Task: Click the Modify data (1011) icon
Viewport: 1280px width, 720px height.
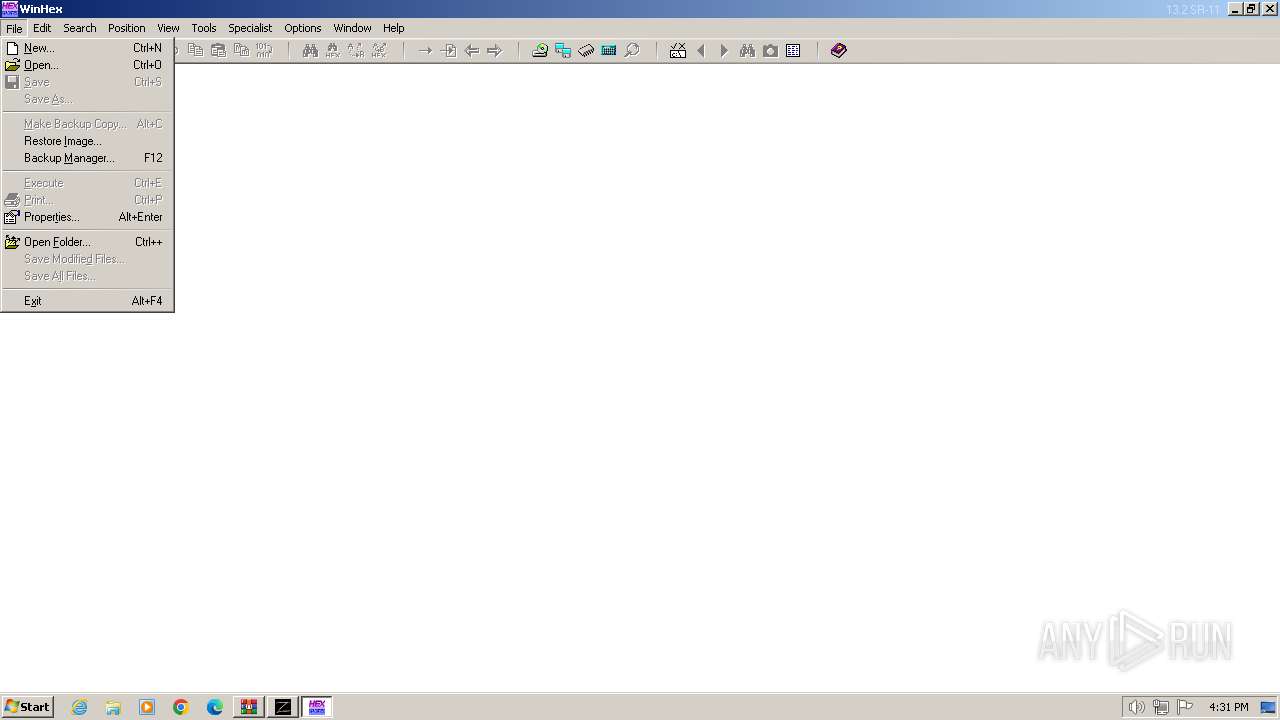Action: click(x=264, y=50)
